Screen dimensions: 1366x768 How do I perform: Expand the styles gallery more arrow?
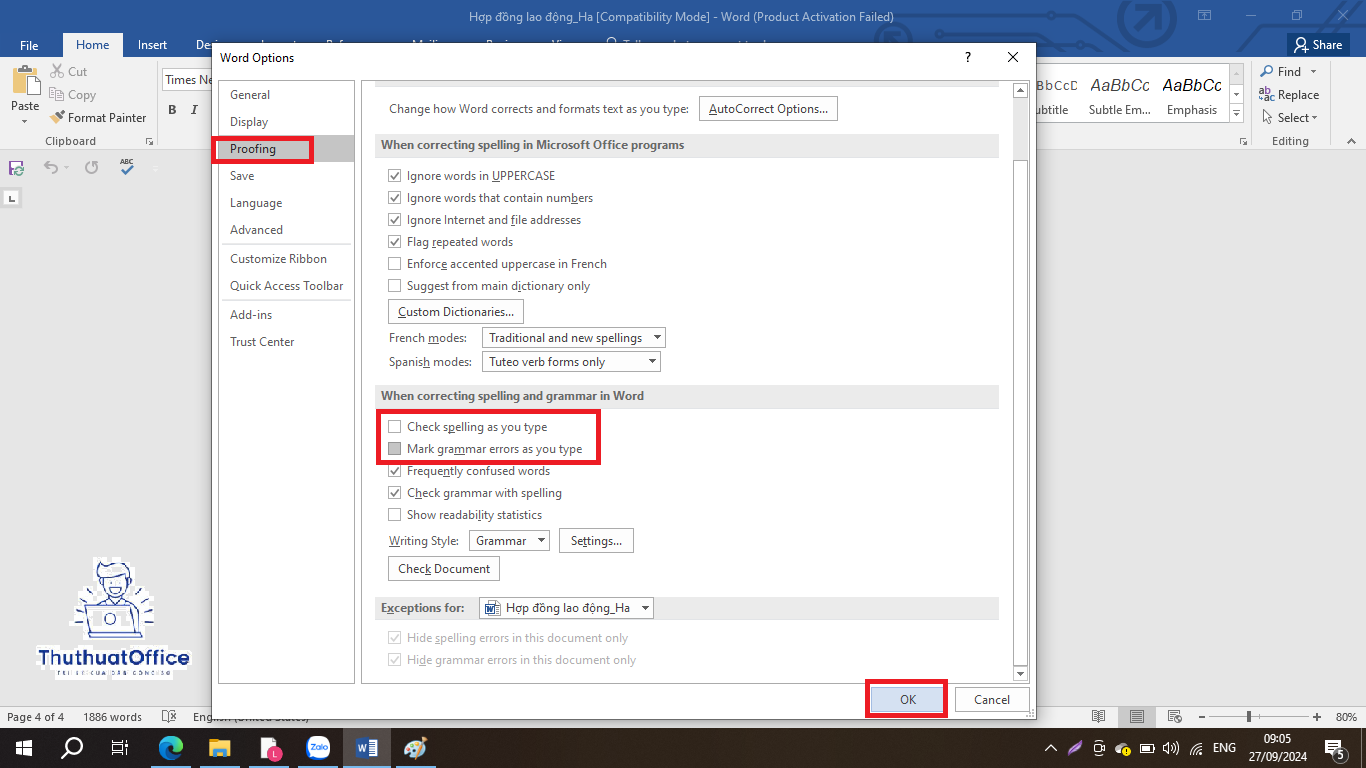point(1237,114)
